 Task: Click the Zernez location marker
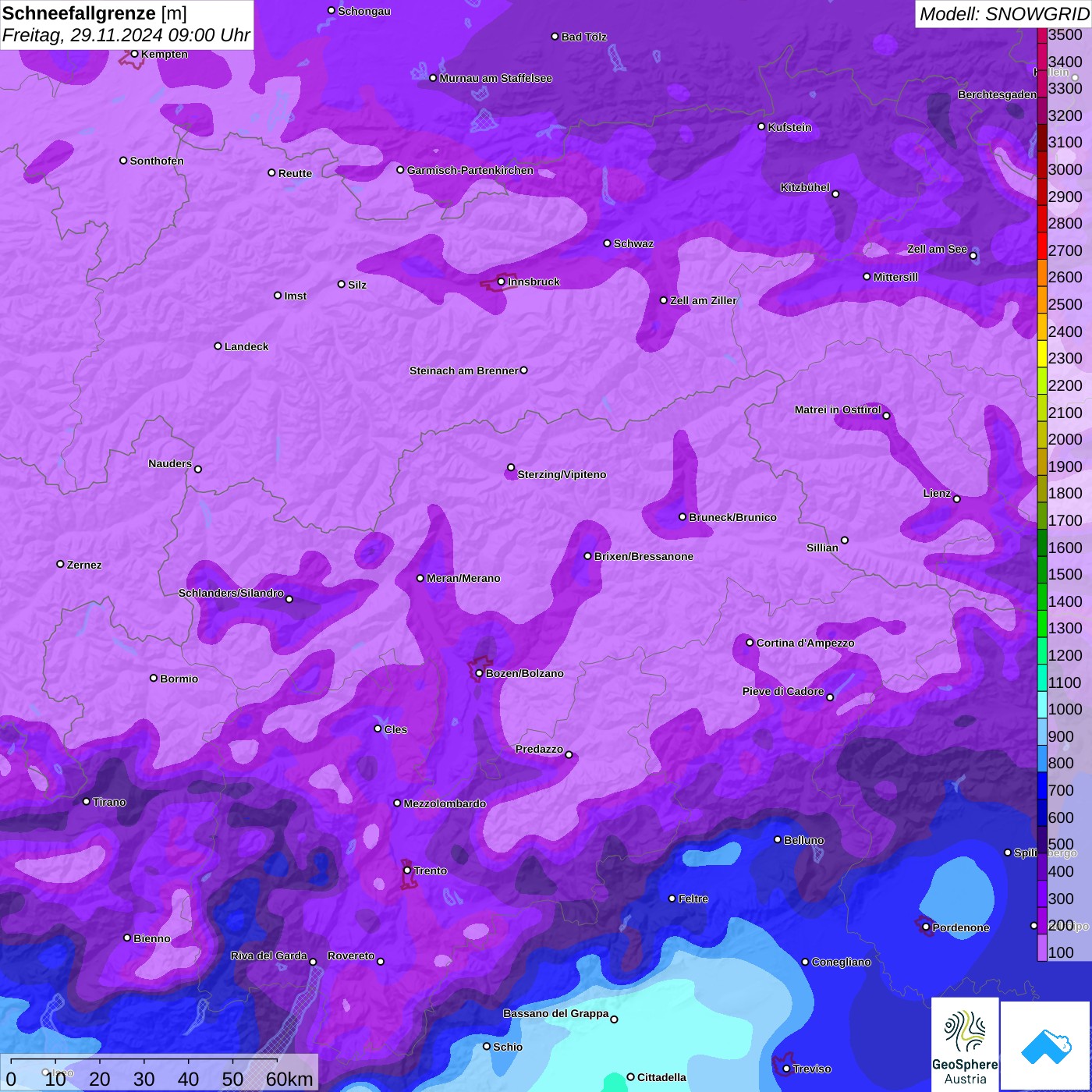point(61,564)
